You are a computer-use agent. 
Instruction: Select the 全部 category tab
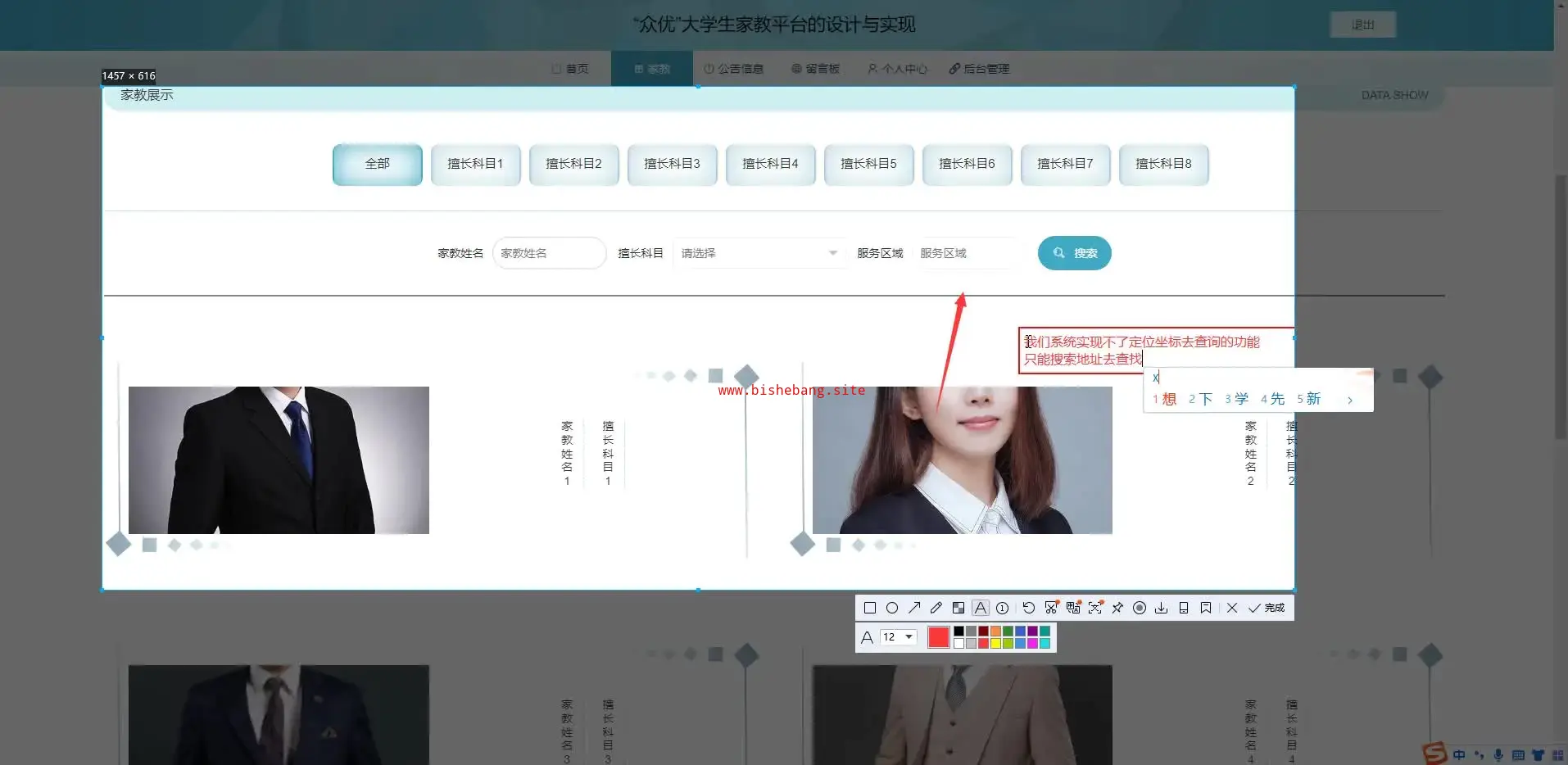click(377, 164)
